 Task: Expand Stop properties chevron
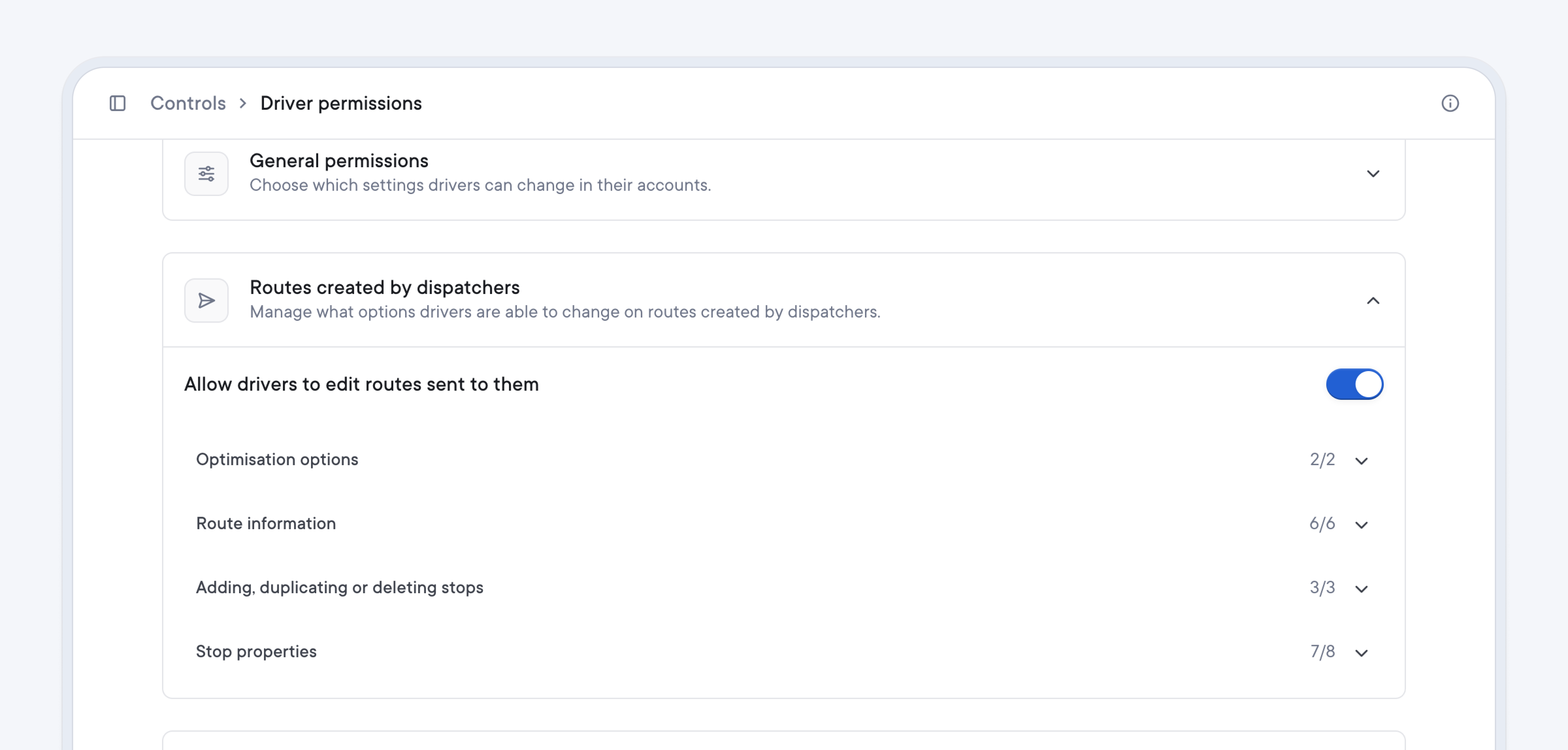tap(1362, 653)
